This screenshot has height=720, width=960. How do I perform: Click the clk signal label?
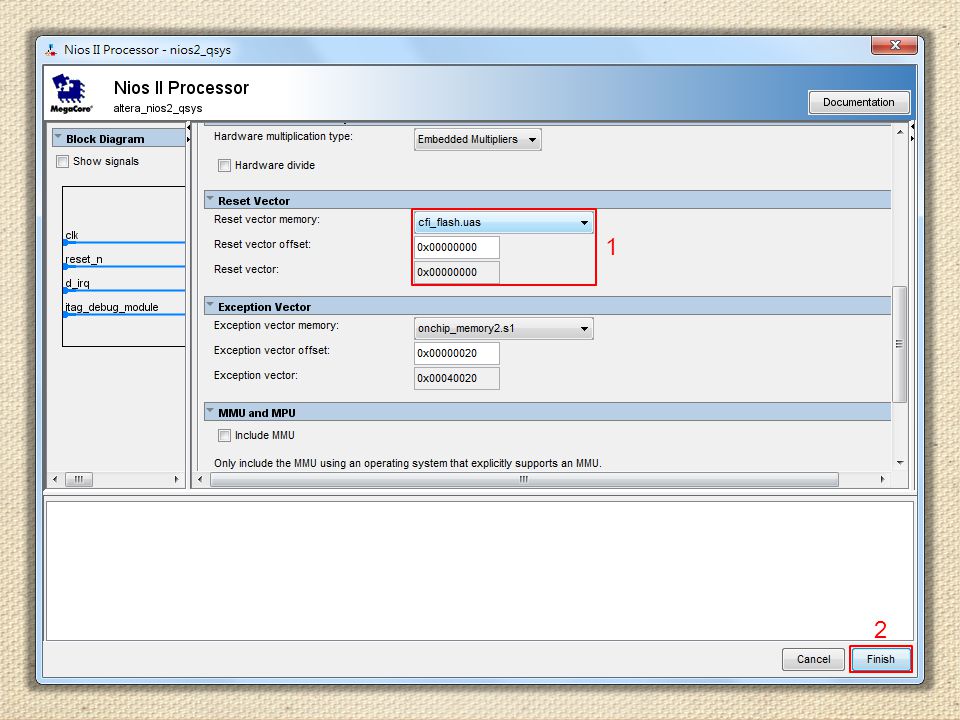(x=72, y=235)
